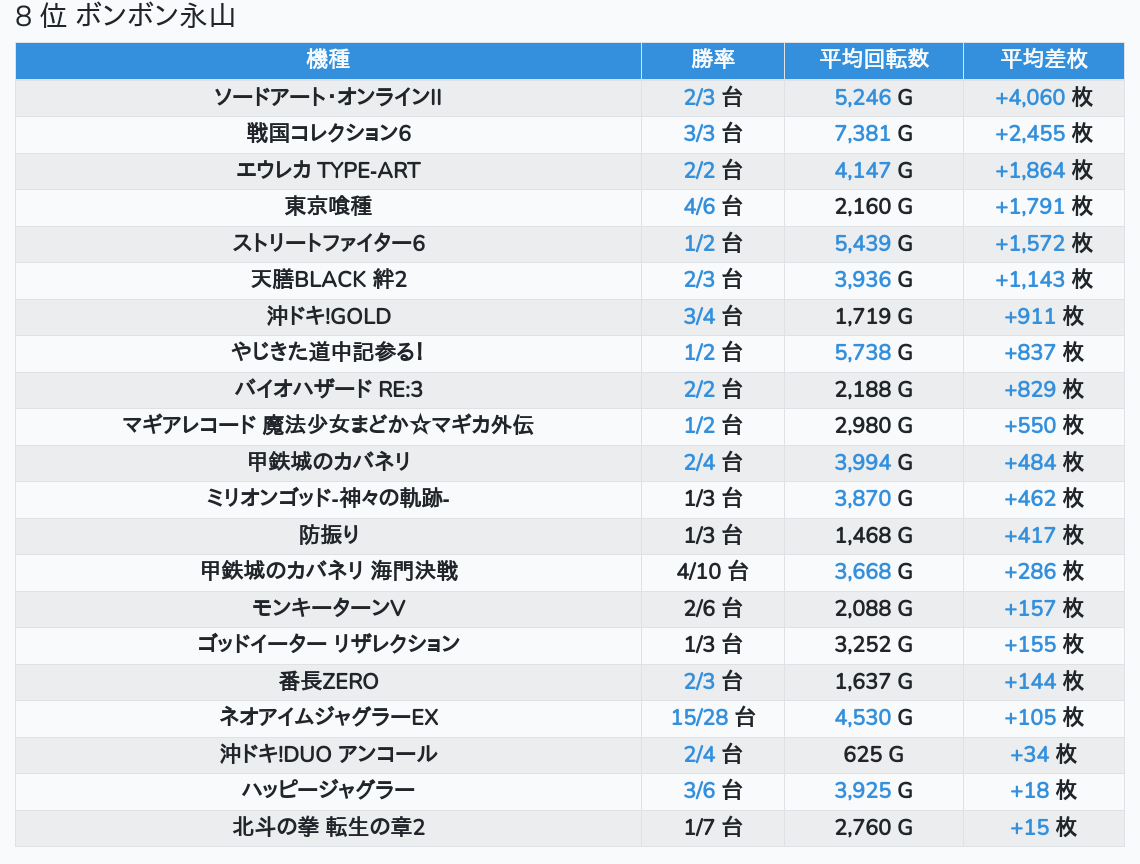The width and height of the screenshot is (1140, 864).
Task: Select ミリオンゴッド-神々の軌跡- machine name
Action: click(328, 498)
